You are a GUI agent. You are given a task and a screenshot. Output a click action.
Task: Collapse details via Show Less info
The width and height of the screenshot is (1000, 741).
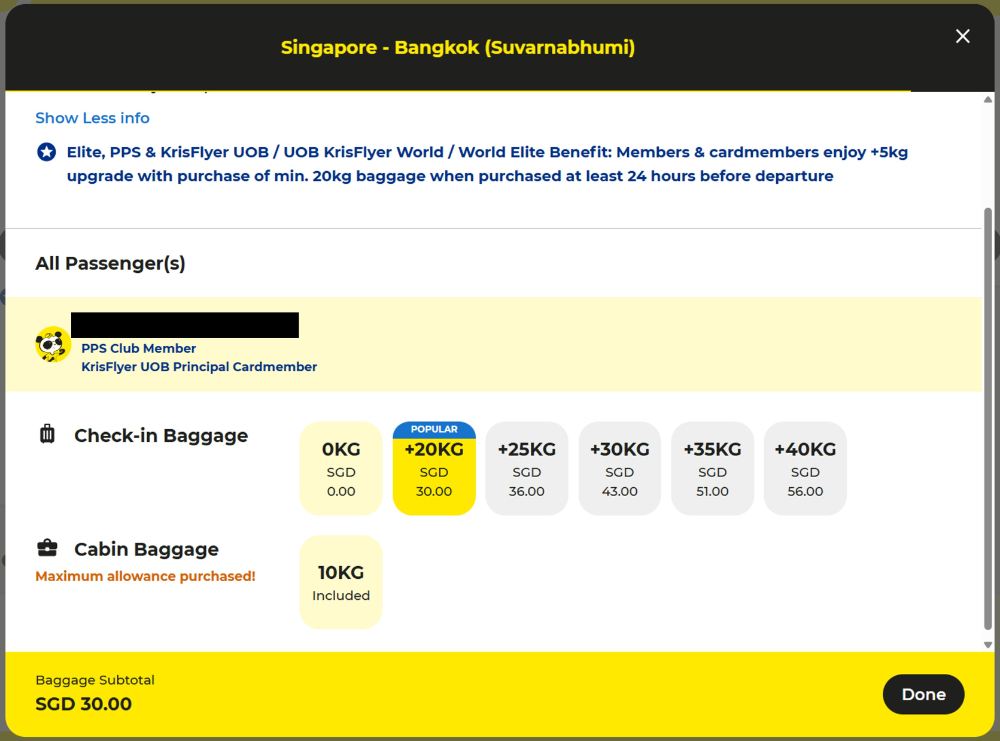coord(92,118)
